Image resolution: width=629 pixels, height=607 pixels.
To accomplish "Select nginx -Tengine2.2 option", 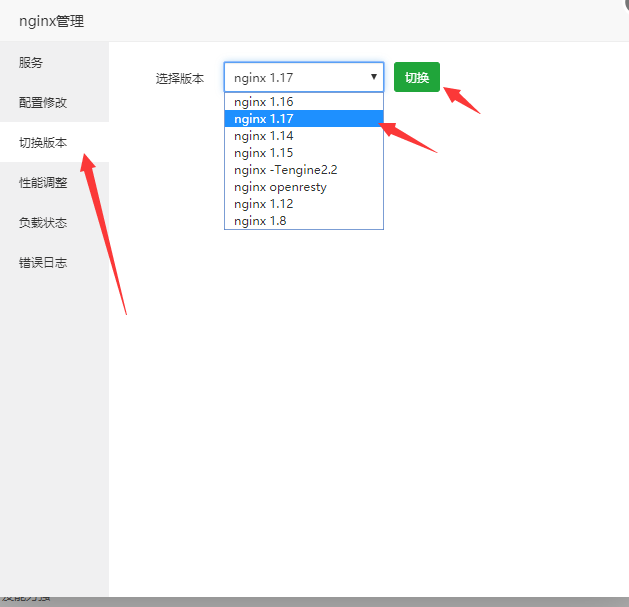I will (304, 170).
